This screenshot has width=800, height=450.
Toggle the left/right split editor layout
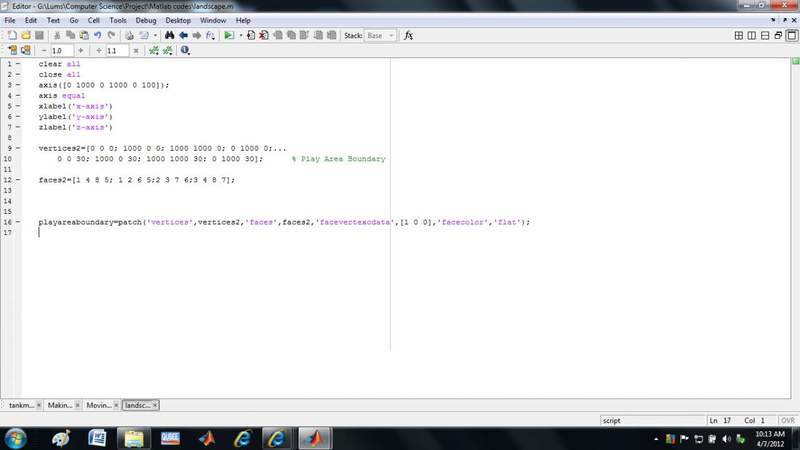click(751, 35)
